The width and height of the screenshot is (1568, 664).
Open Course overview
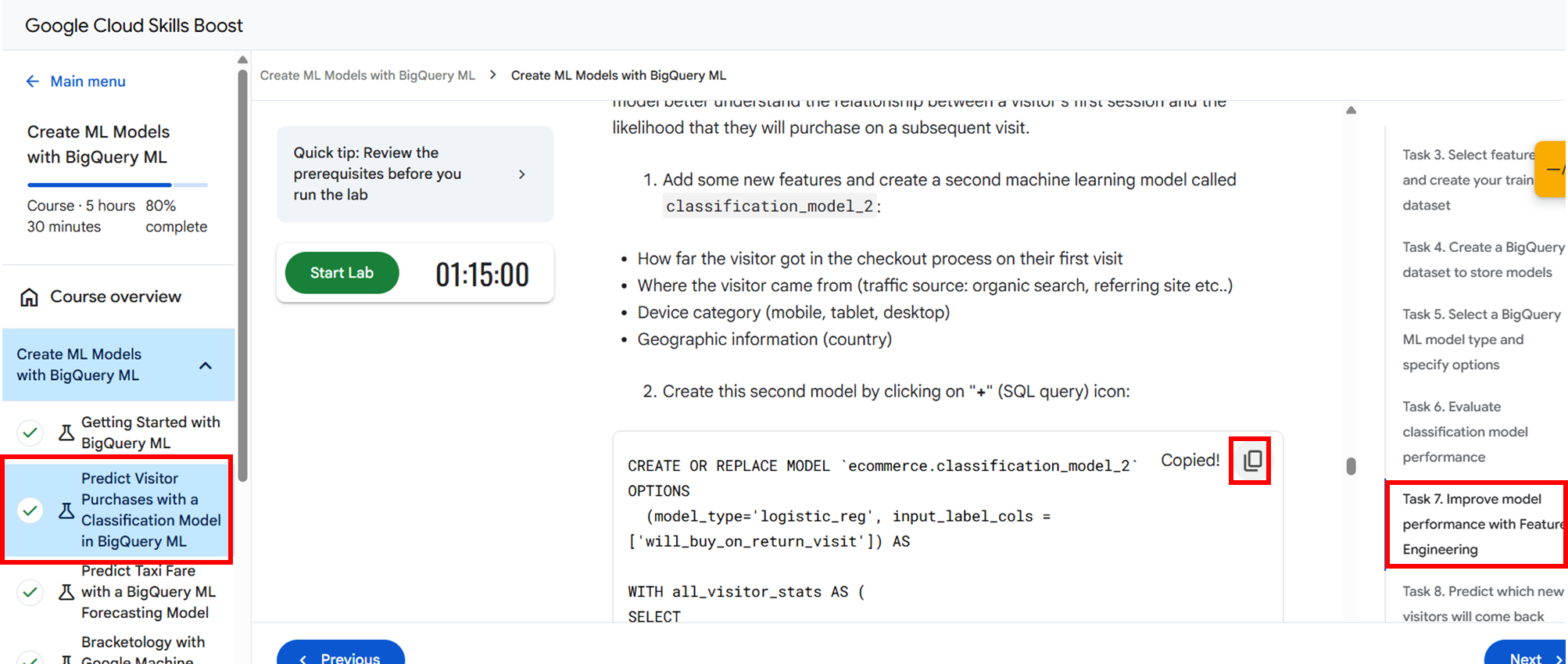[x=116, y=297]
